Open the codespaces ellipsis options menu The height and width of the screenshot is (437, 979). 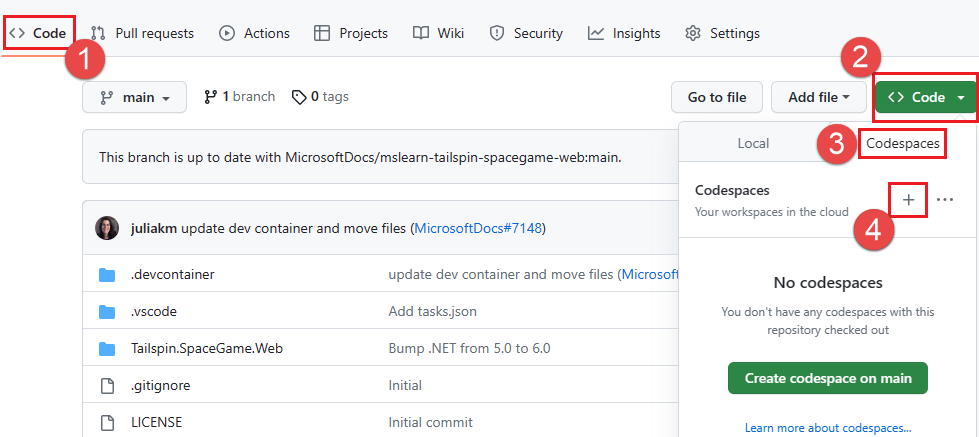pyautogui.click(x=945, y=200)
